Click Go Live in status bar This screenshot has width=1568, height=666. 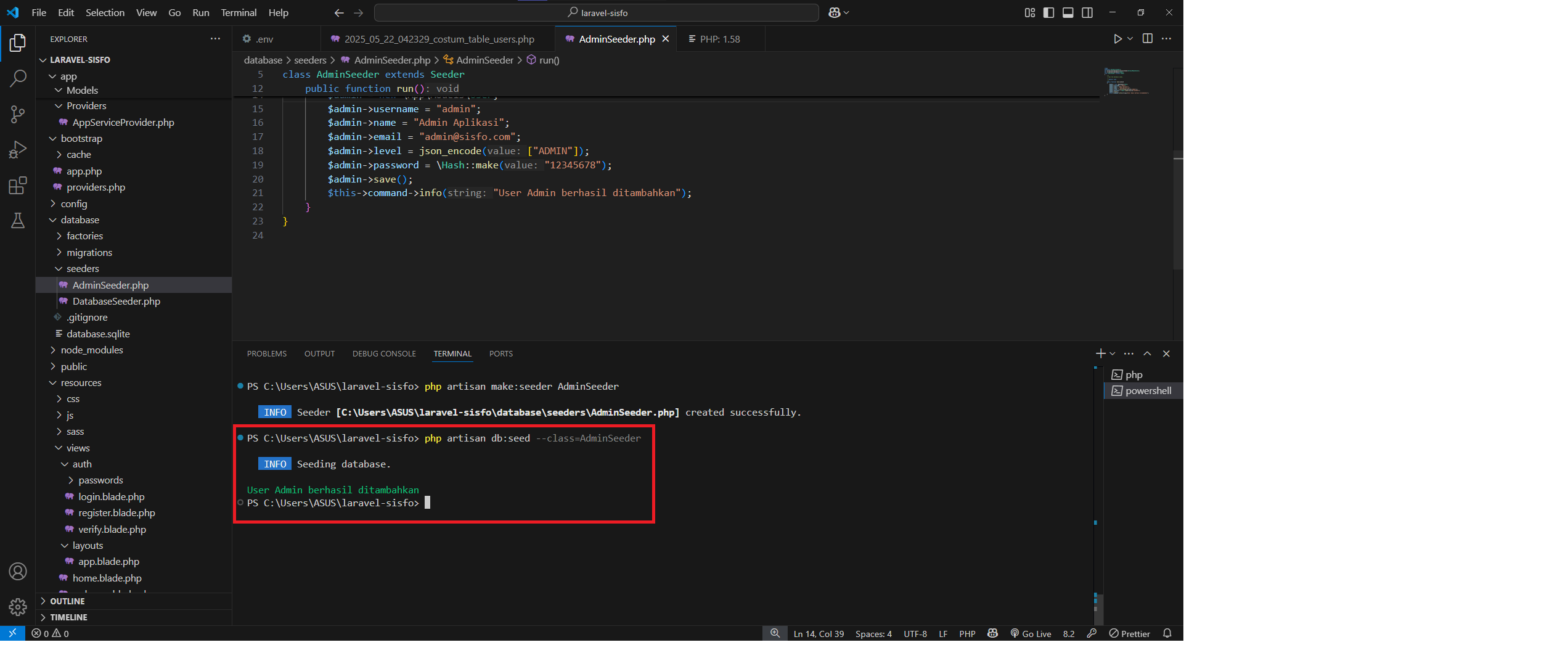tap(1031, 634)
